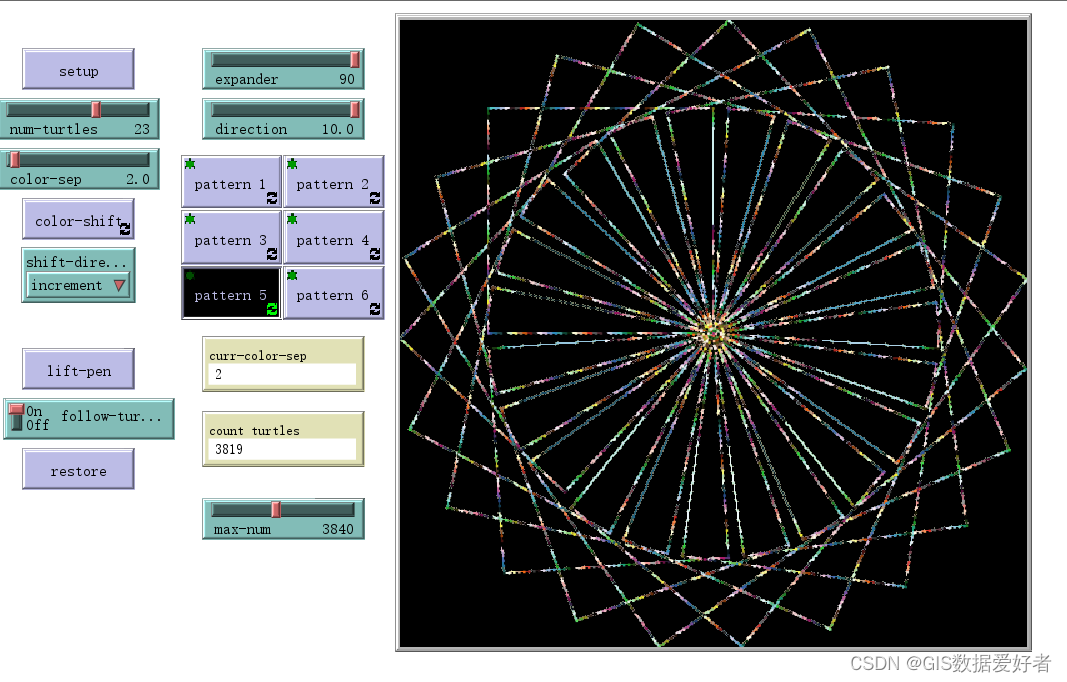The image size is (1067, 682).
Task: Click the forever loop icon on pattern 6
Action: [x=375, y=309]
